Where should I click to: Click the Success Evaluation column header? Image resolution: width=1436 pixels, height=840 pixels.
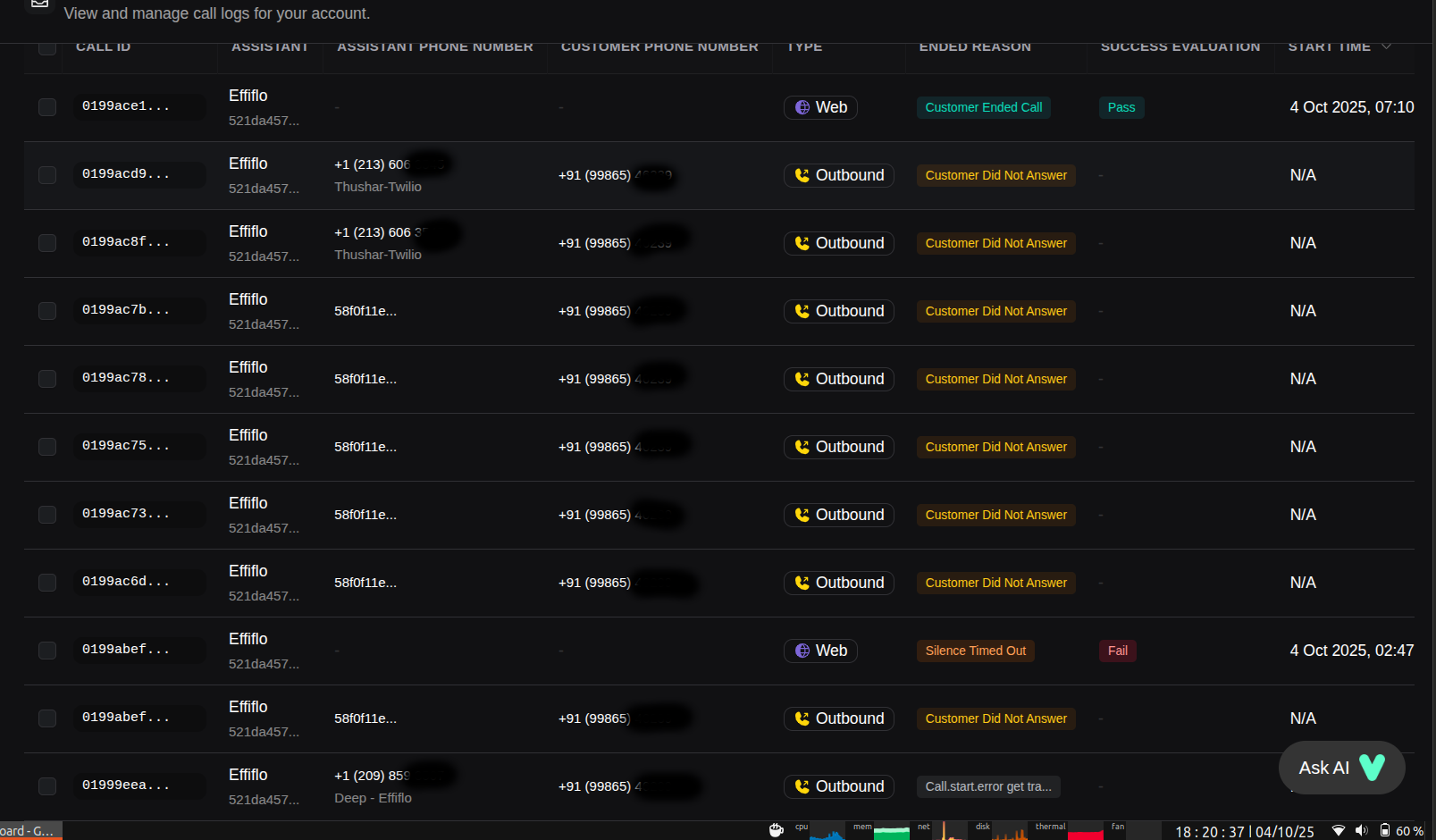(x=1180, y=47)
